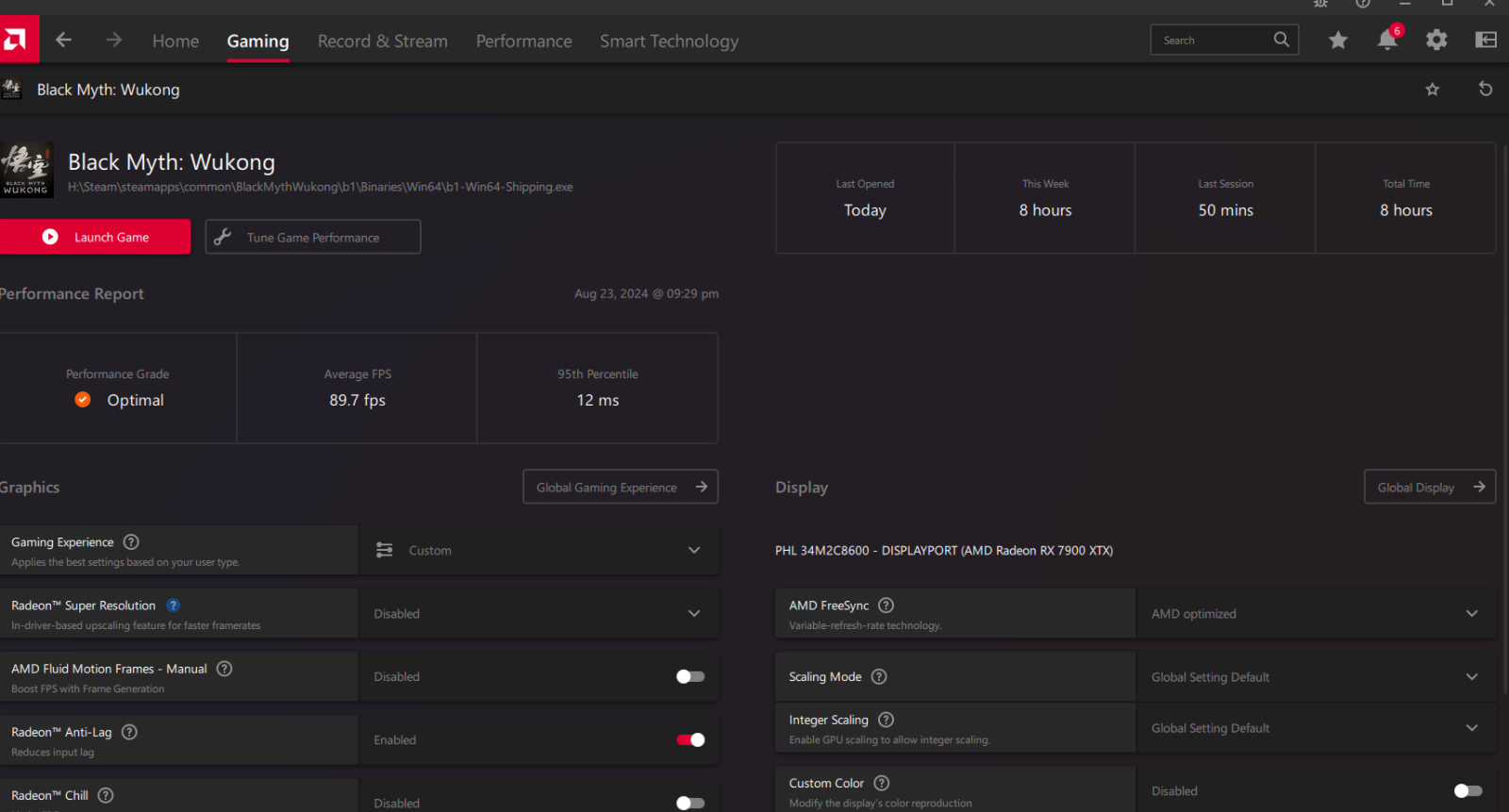
Task: Open help for Custom Color
Action: [x=882, y=783]
